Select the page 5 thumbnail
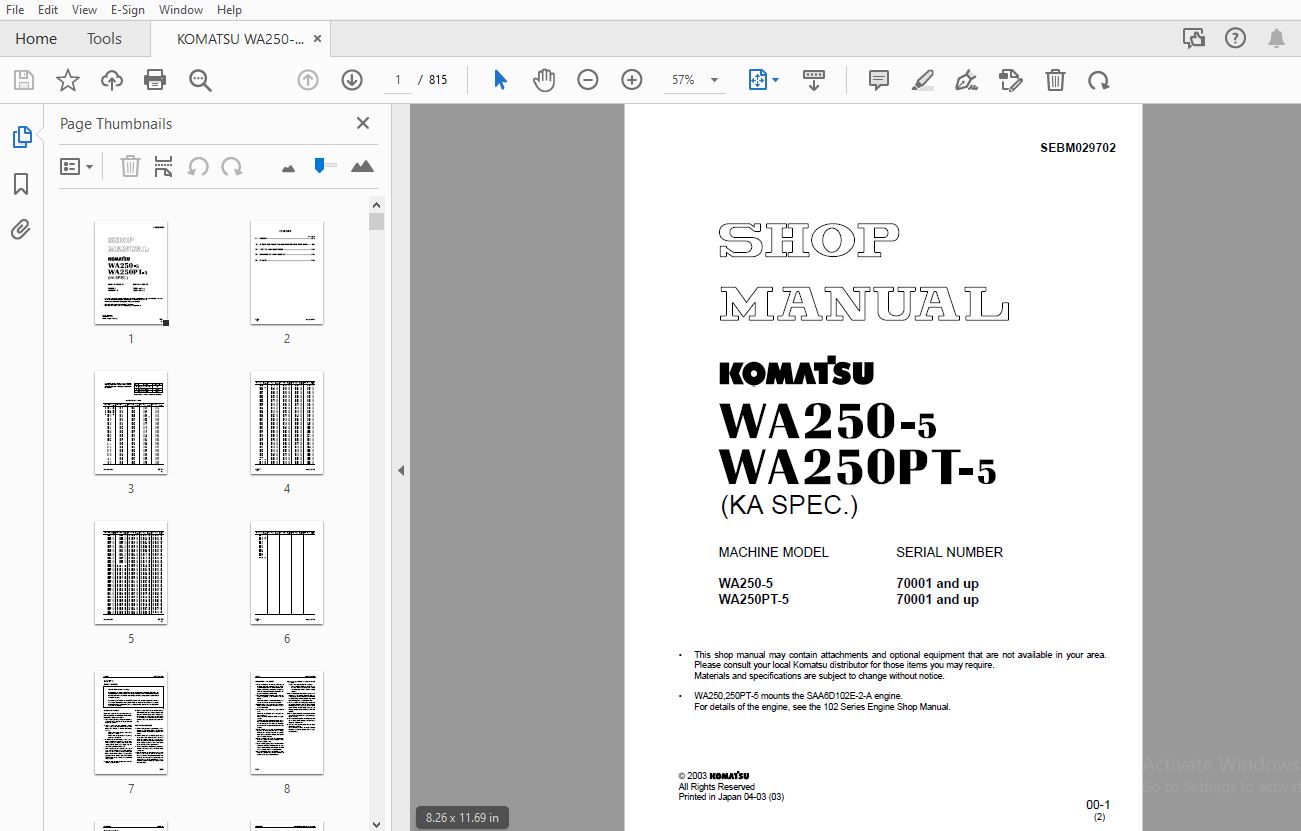1301x831 pixels. coord(131,573)
